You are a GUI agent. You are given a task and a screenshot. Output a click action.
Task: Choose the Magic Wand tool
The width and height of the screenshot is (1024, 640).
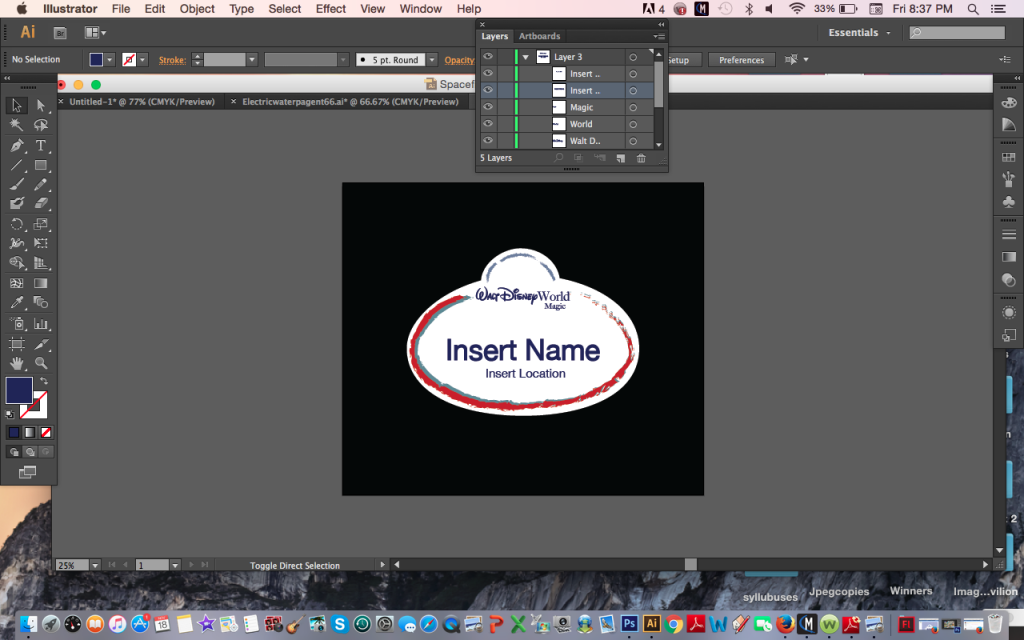(17, 126)
